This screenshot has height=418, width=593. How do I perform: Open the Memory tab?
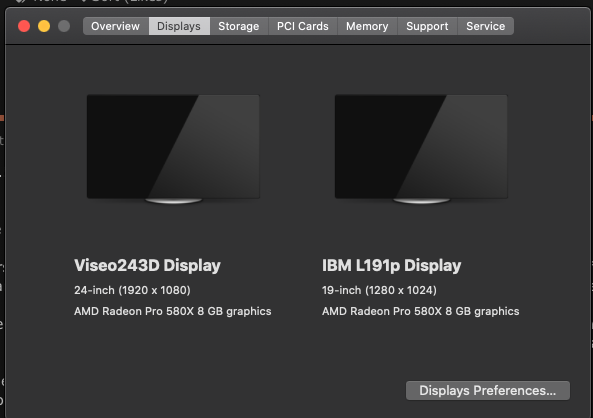pos(367,26)
